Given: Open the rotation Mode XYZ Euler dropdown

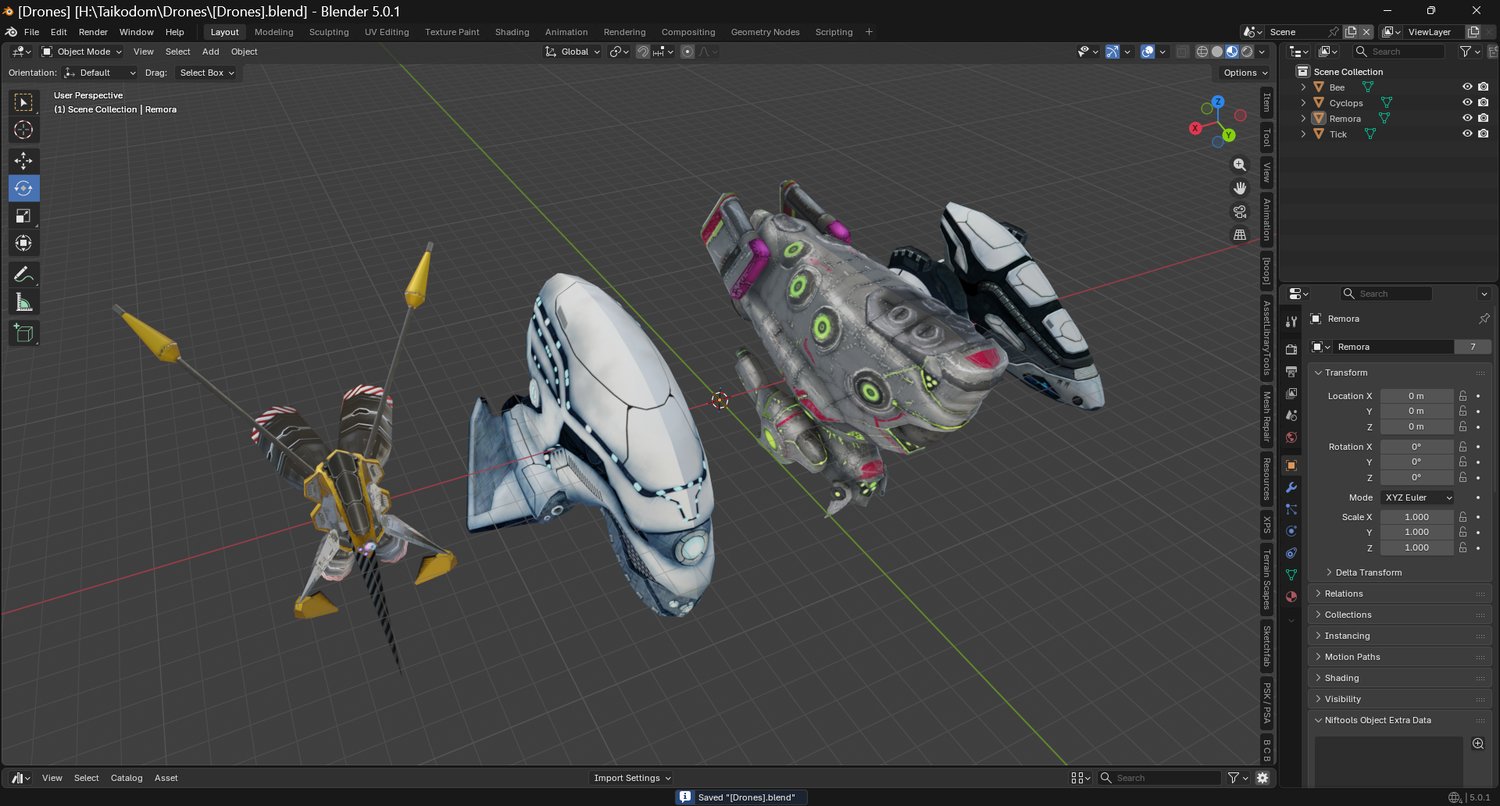Looking at the screenshot, I should [1417, 498].
